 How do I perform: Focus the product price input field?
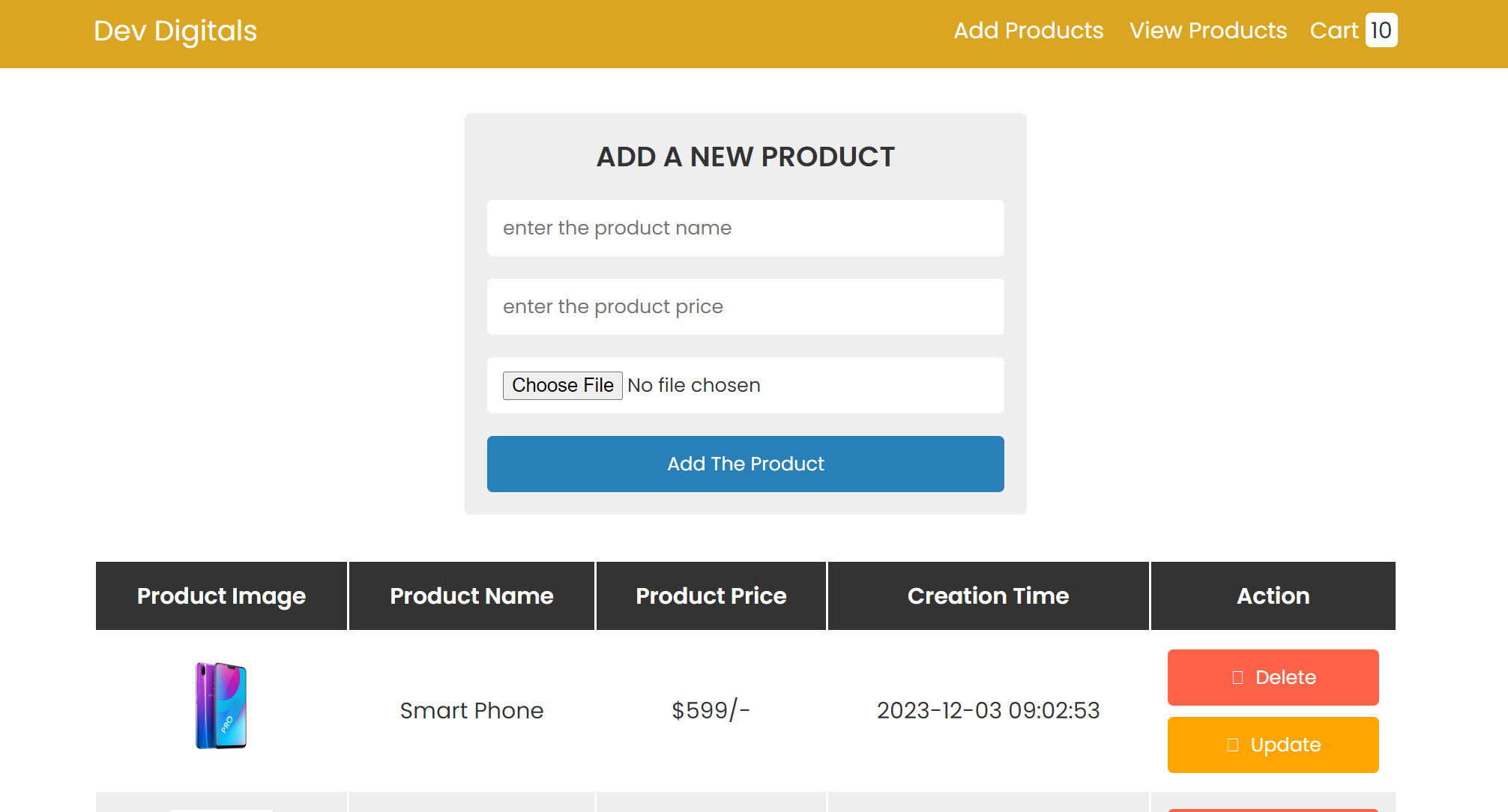click(x=745, y=306)
